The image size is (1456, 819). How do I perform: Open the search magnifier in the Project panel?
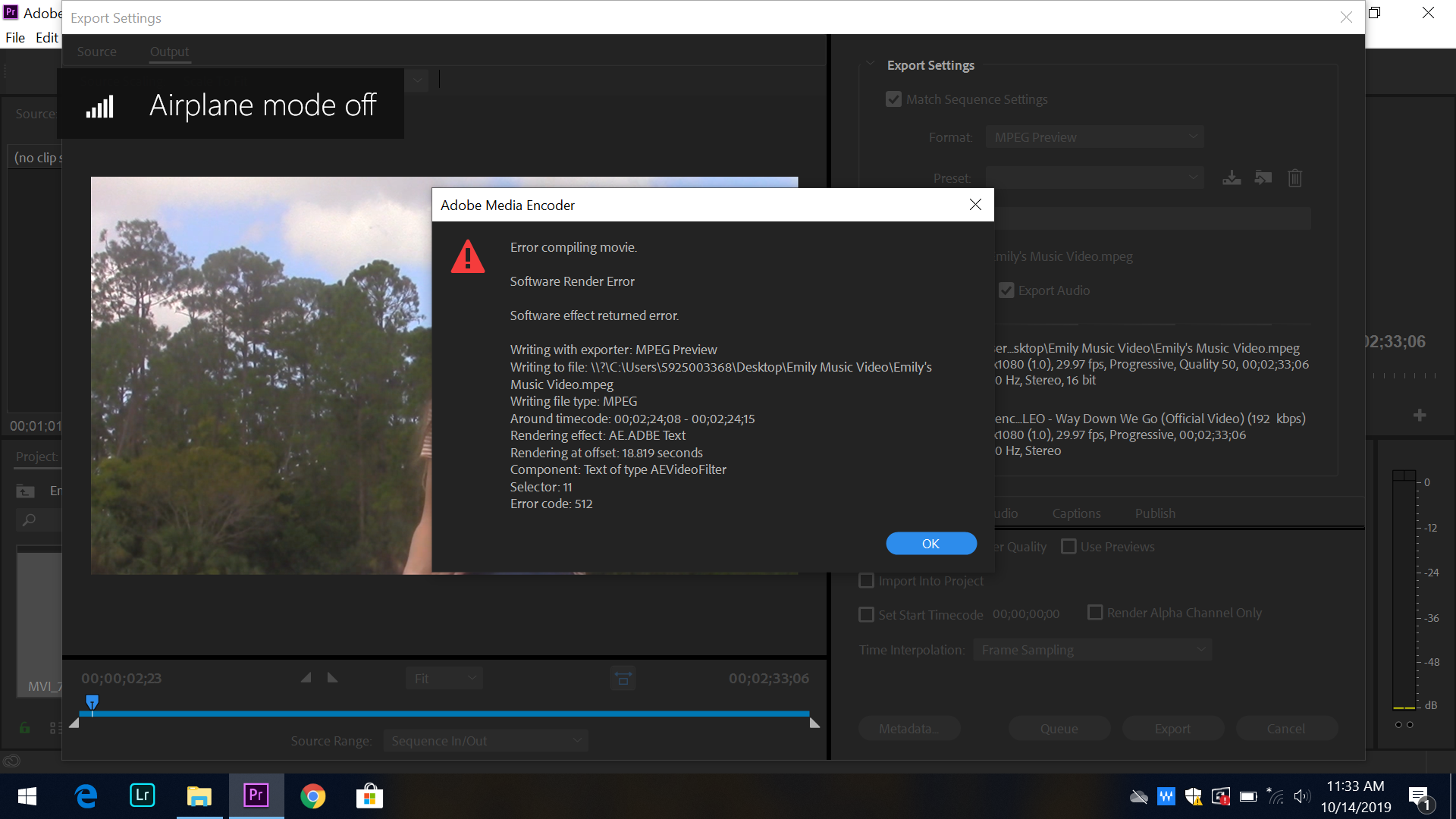[29, 520]
